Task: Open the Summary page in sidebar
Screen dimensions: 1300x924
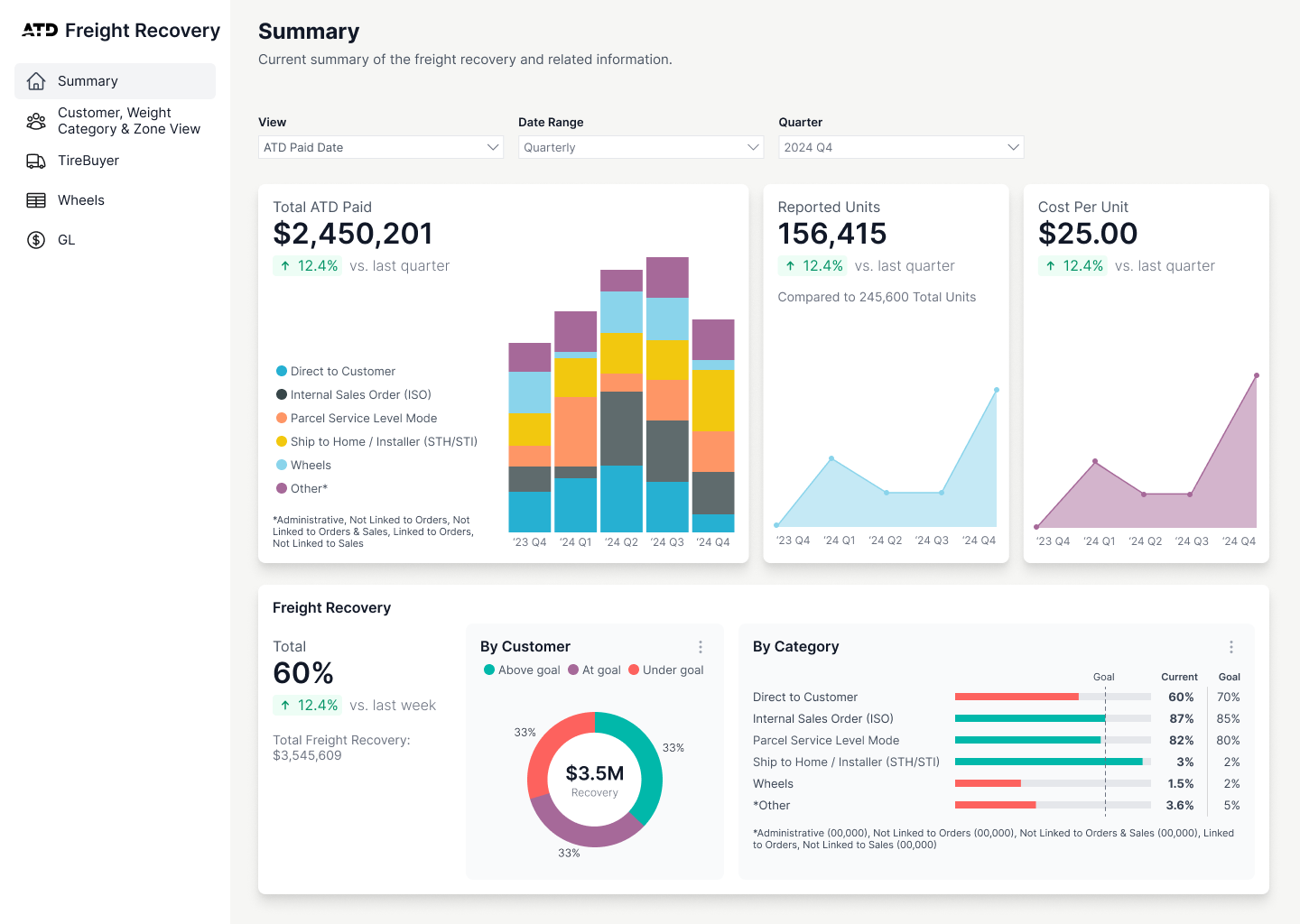Action: click(x=115, y=81)
